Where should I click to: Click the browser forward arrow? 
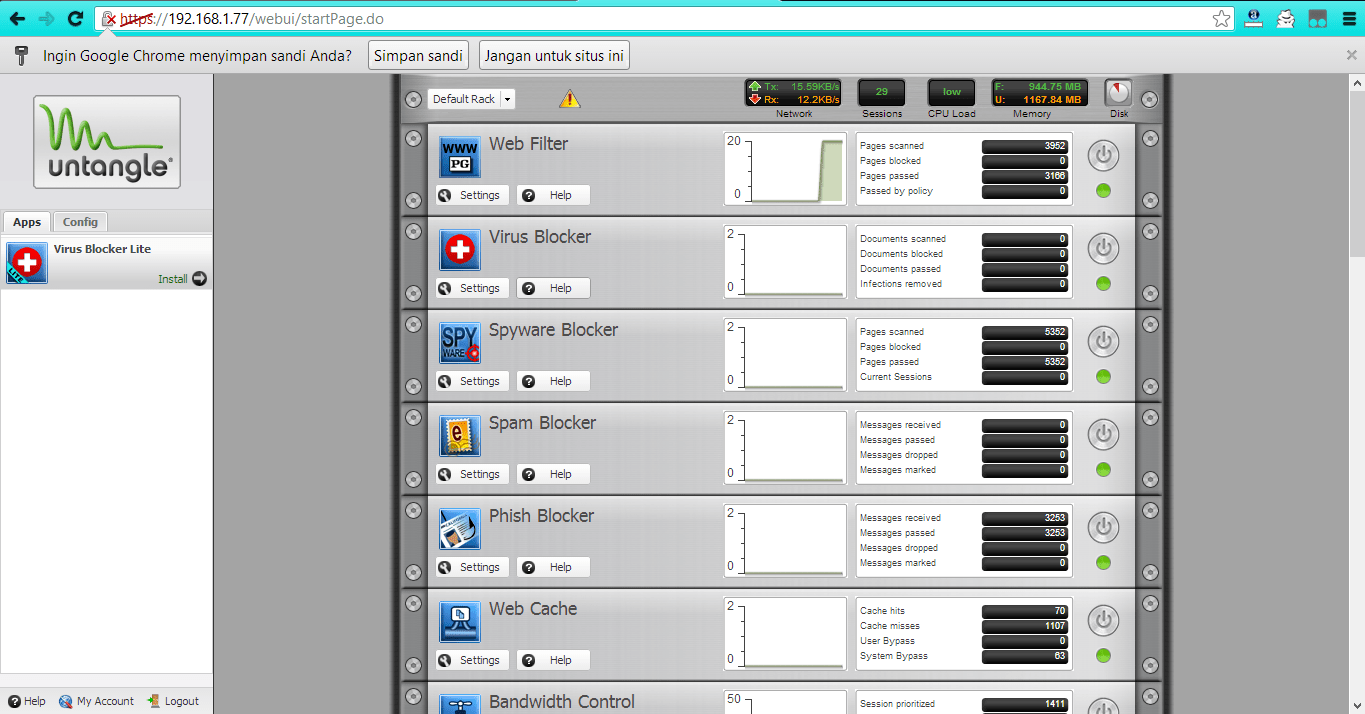pos(46,18)
